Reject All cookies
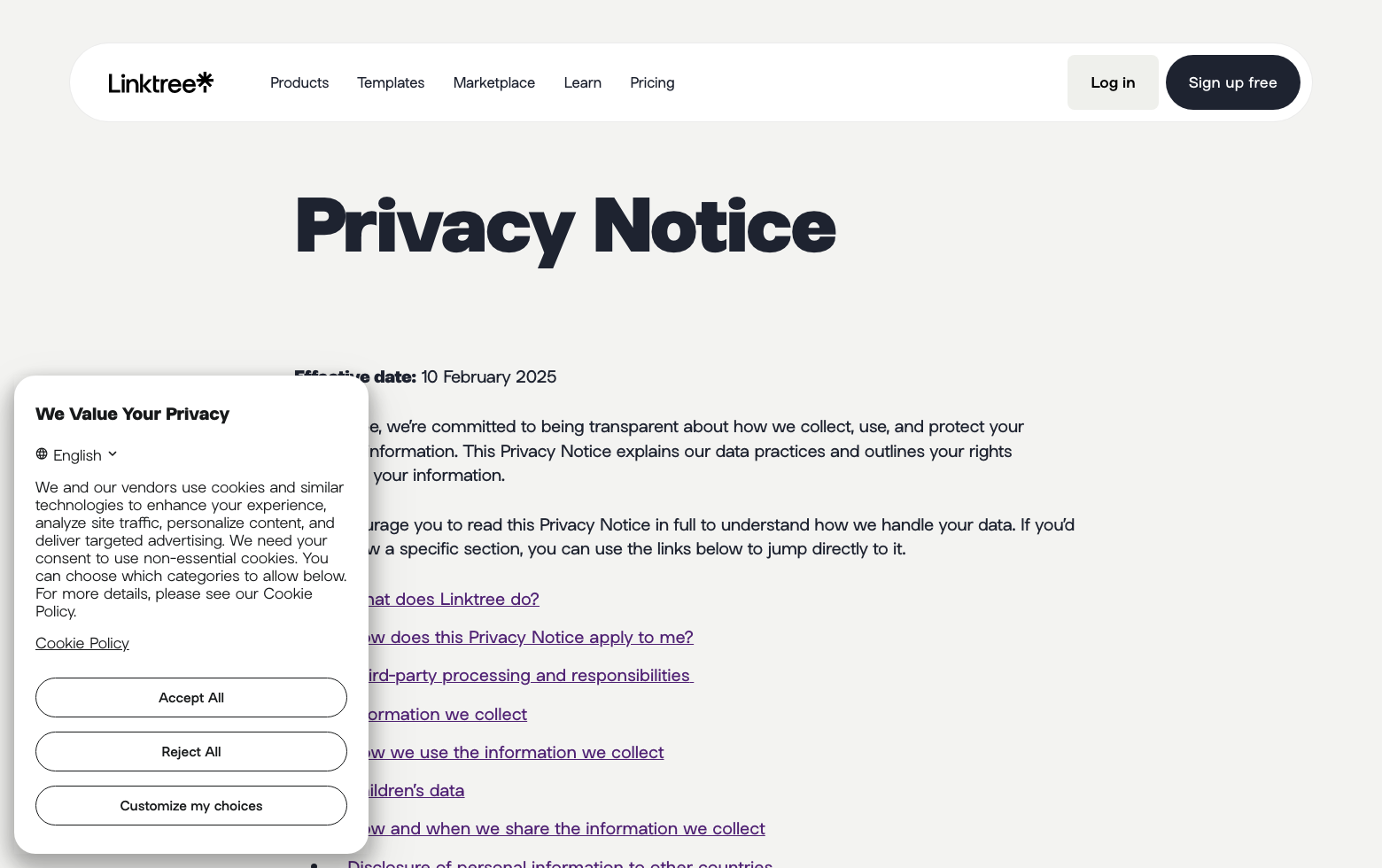 (x=191, y=752)
